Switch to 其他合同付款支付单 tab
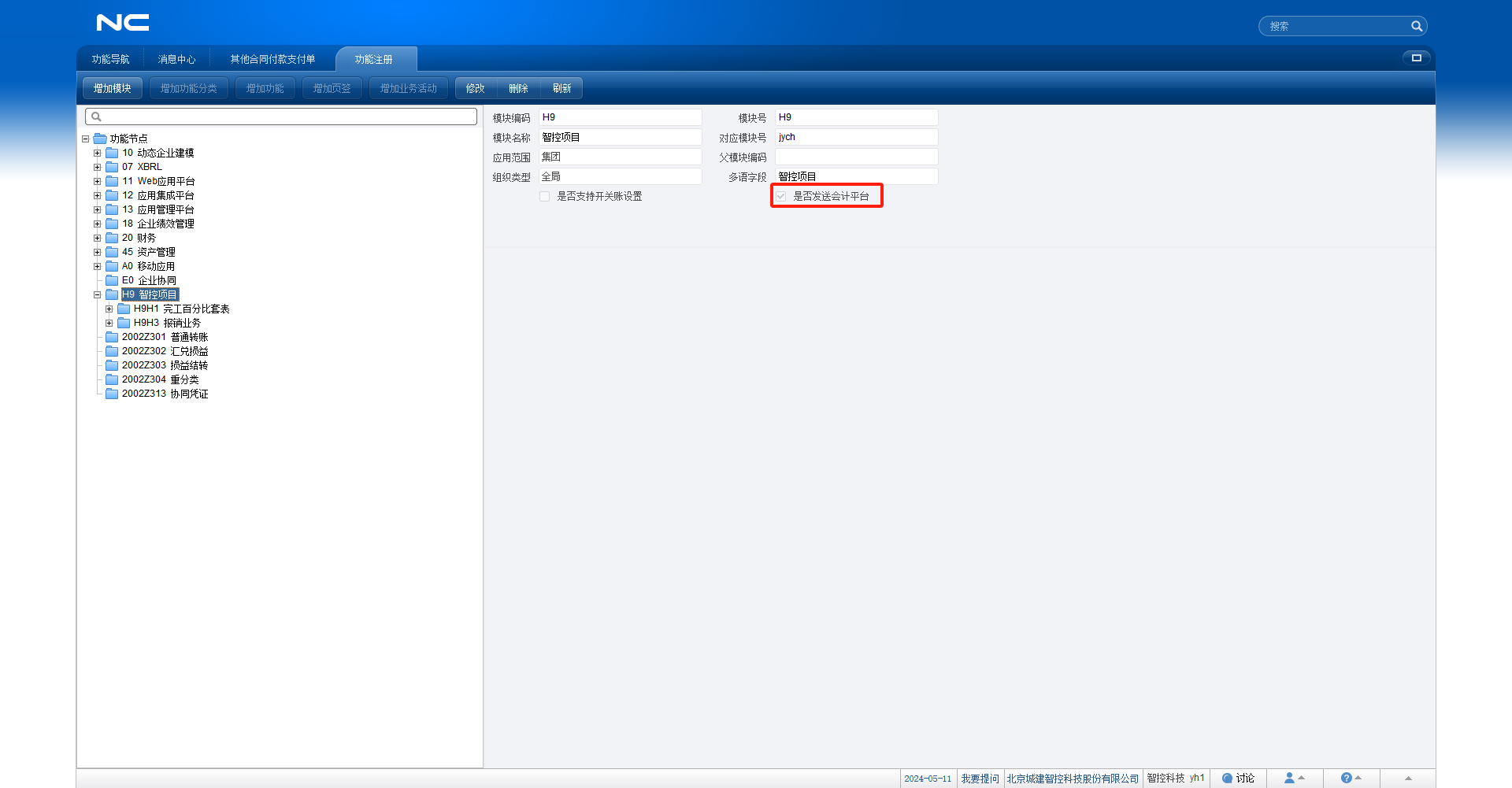Screen dimensions: 1512x788 [x=272, y=59]
